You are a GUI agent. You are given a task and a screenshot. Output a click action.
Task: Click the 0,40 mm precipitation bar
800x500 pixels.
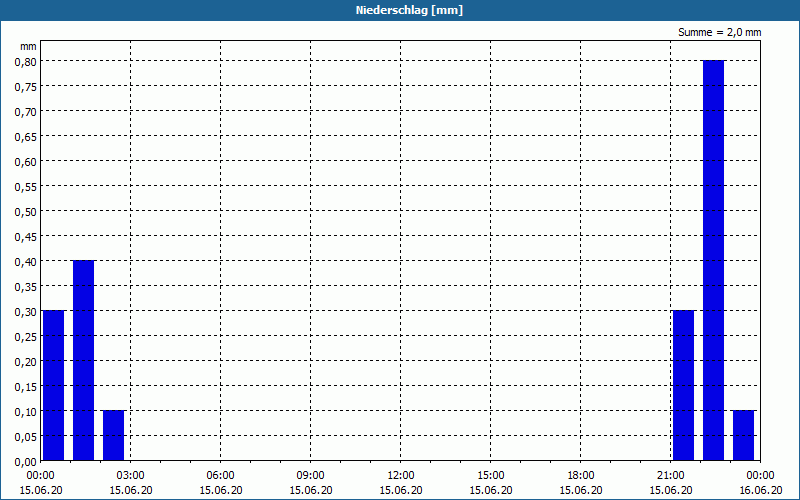point(84,360)
